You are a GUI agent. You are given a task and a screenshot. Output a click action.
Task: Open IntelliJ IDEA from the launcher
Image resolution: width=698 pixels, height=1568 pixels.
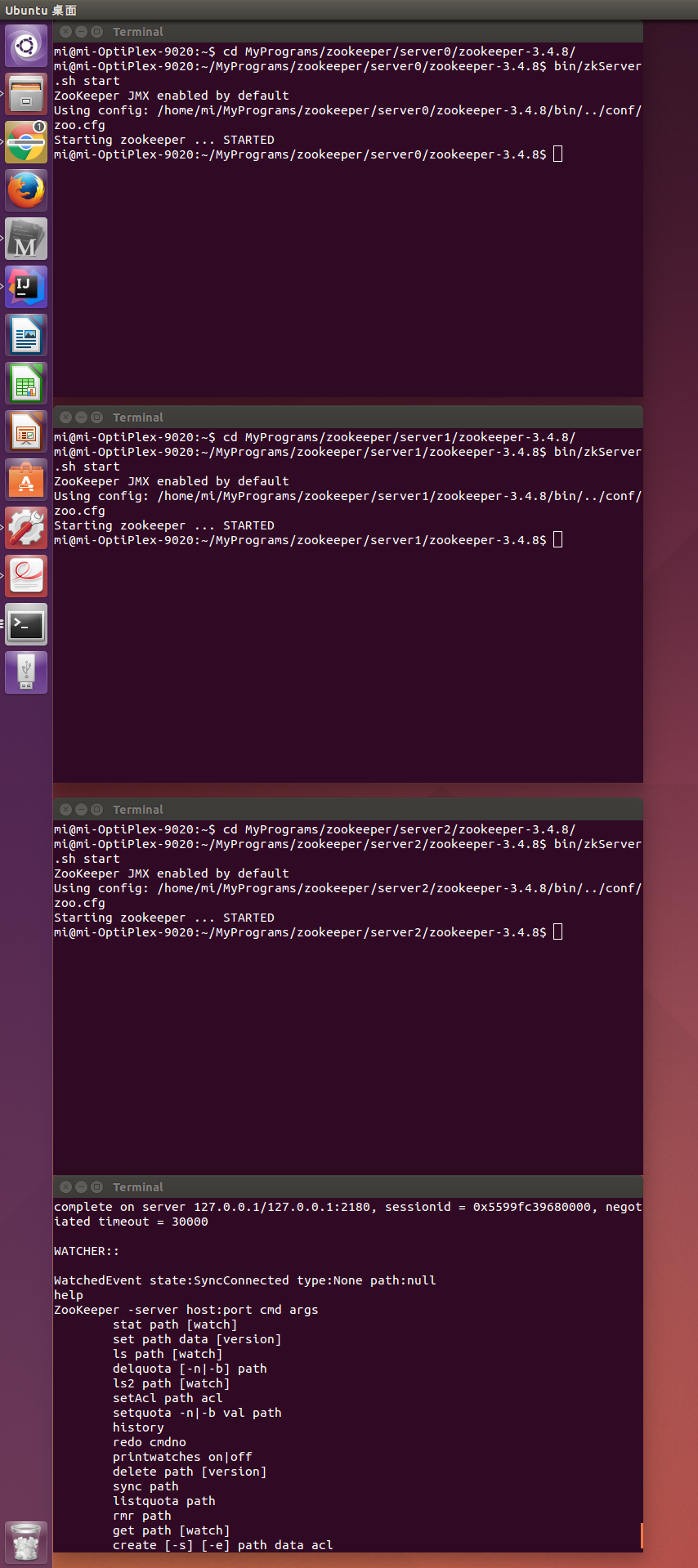(26, 287)
